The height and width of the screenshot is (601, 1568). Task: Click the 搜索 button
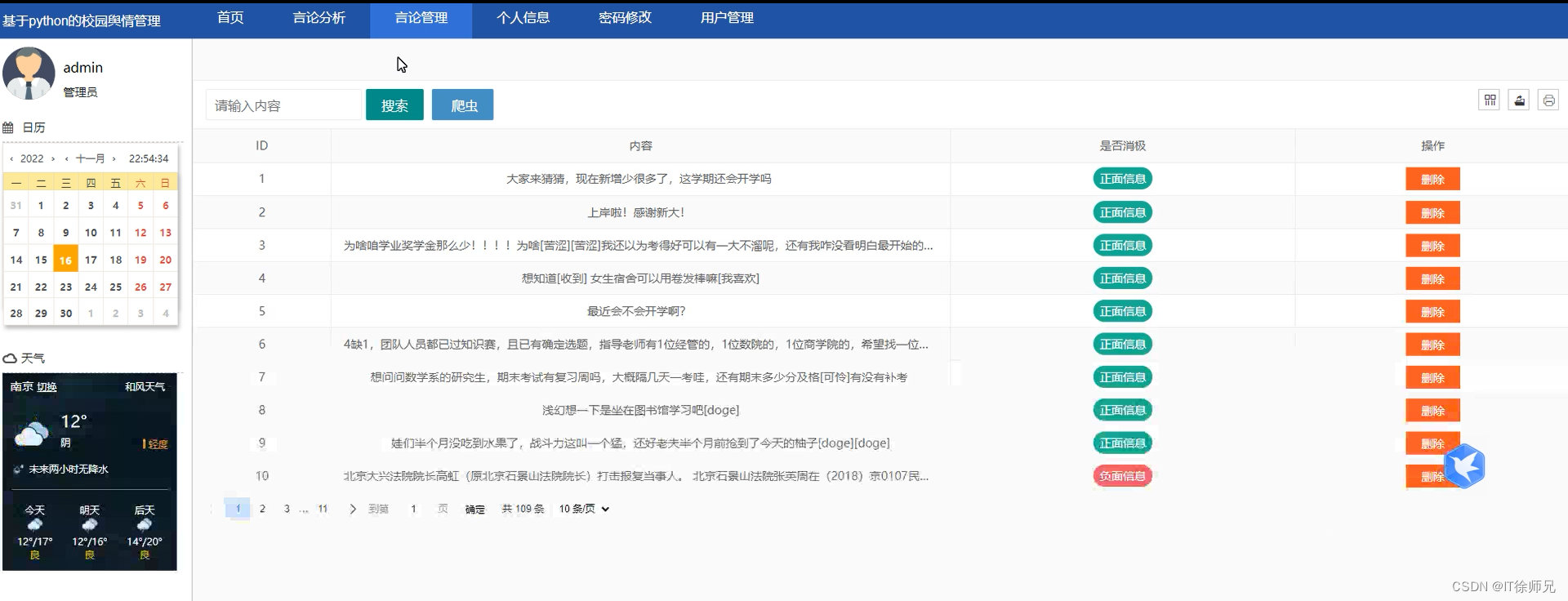point(394,105)
